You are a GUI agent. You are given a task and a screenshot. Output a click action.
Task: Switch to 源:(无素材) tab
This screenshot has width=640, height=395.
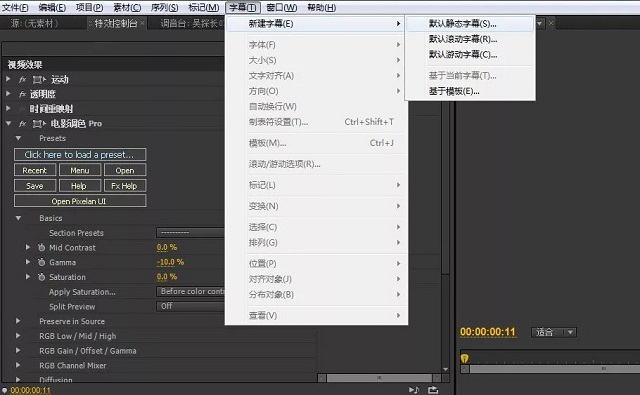(x=35, y=23)
